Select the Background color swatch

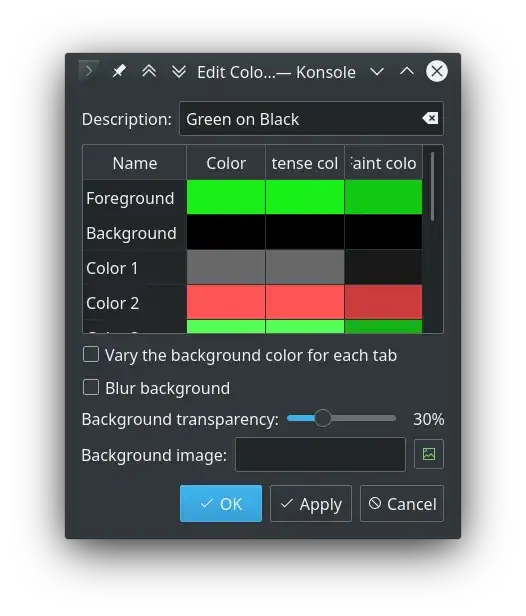point(226,232)
